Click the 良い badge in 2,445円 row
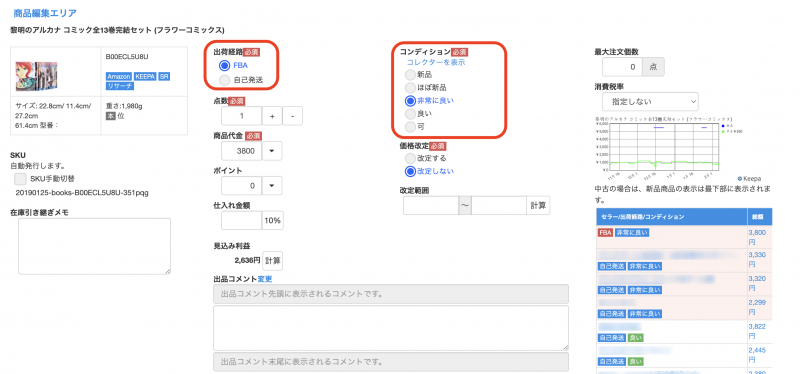The image size is (800, 374). [x=635, y=362]
